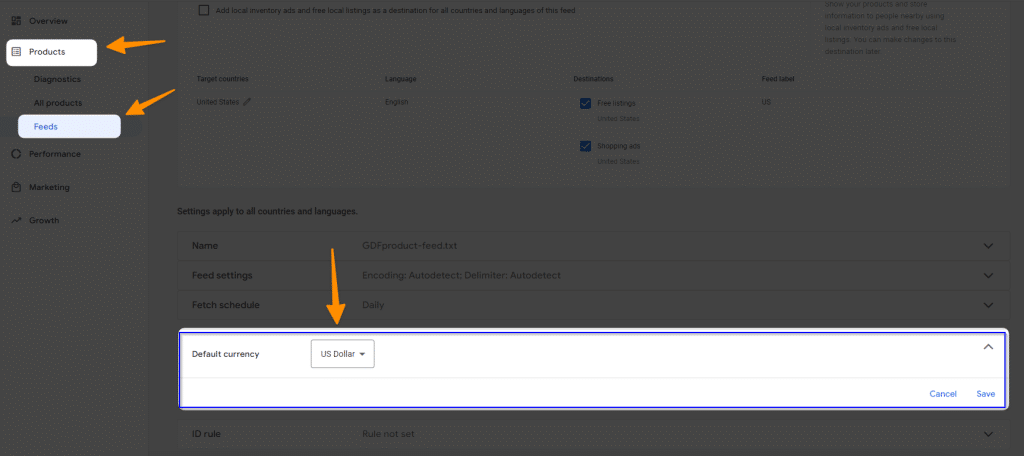Screen dimensions: 1024x456
Task: Click the Default currency label
Action: click(225, 354)
